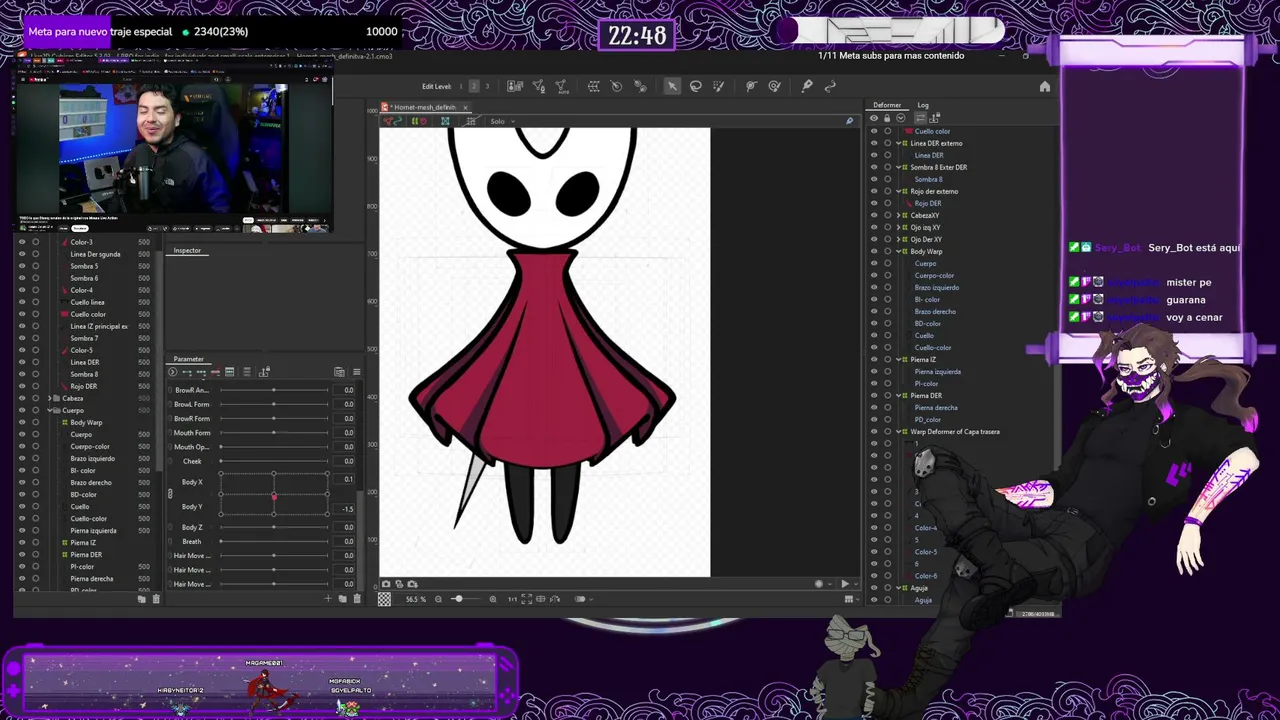
Task: Switch to the Deformer tab
Action: coord(887,105)
